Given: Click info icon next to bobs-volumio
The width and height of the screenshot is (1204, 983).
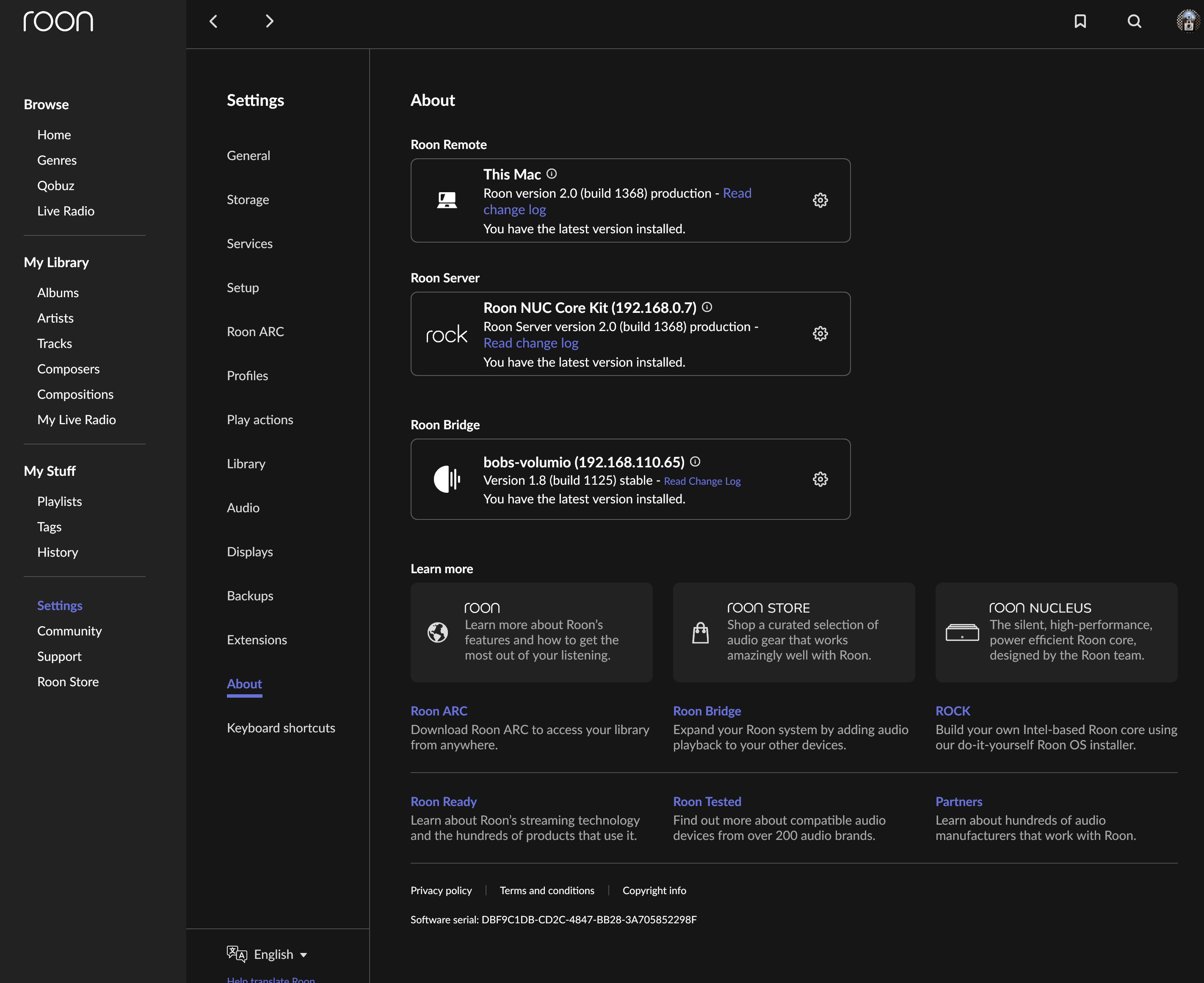Looking at the screenshot, I should coord(695,461).
